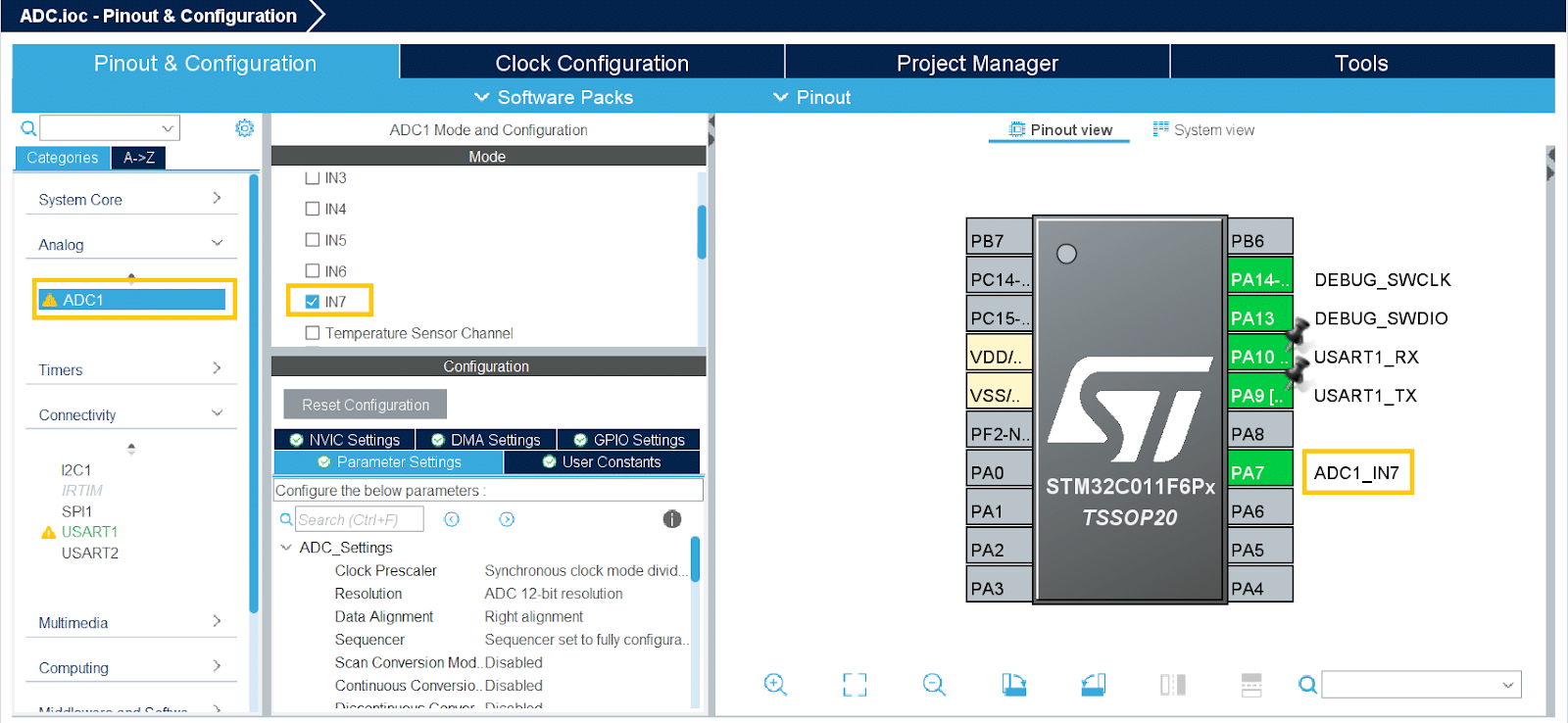Check the IN4 channel checkbox

tap(313, 209)
